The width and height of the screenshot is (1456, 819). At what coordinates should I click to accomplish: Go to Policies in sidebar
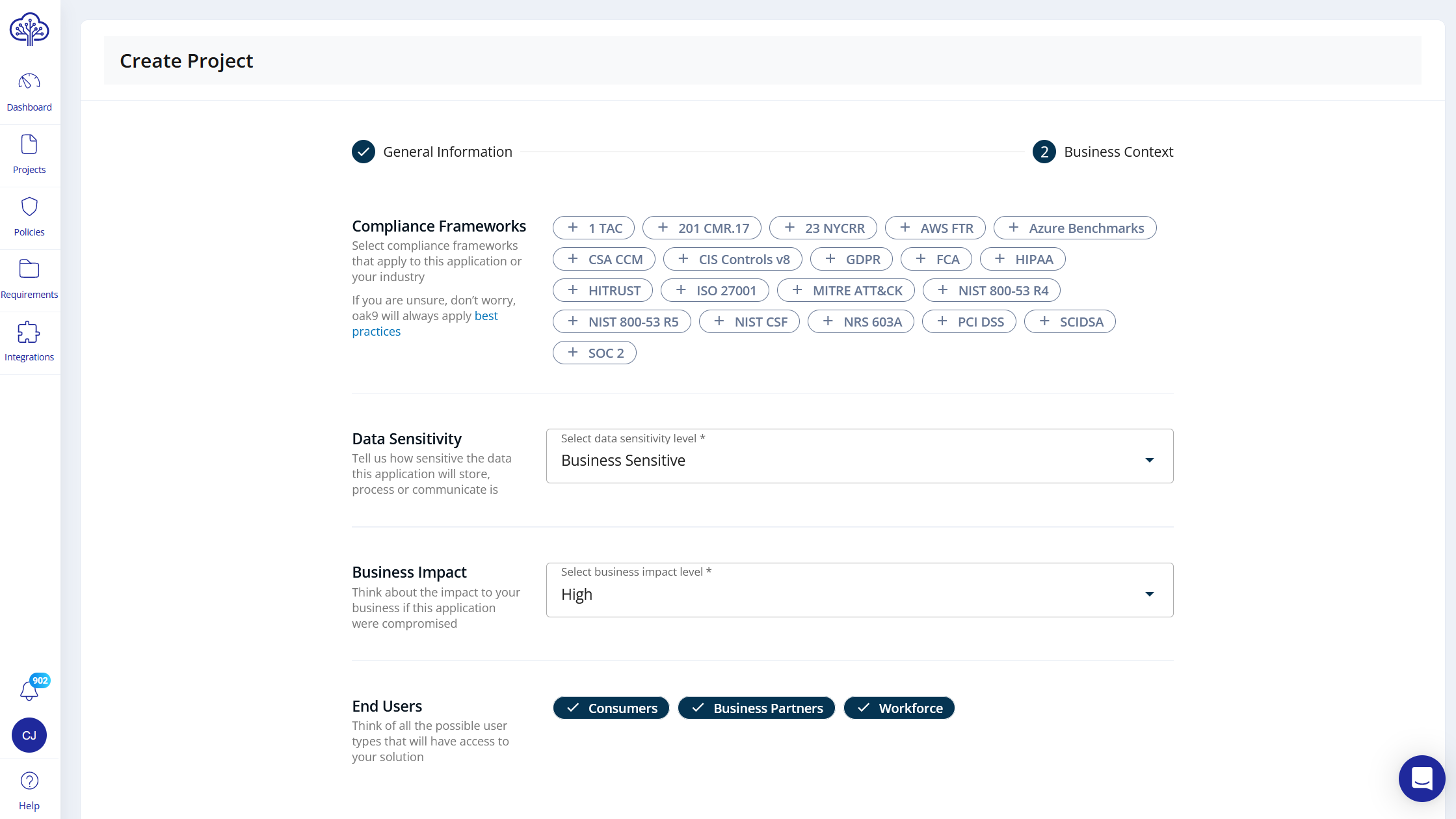[29, 232]
